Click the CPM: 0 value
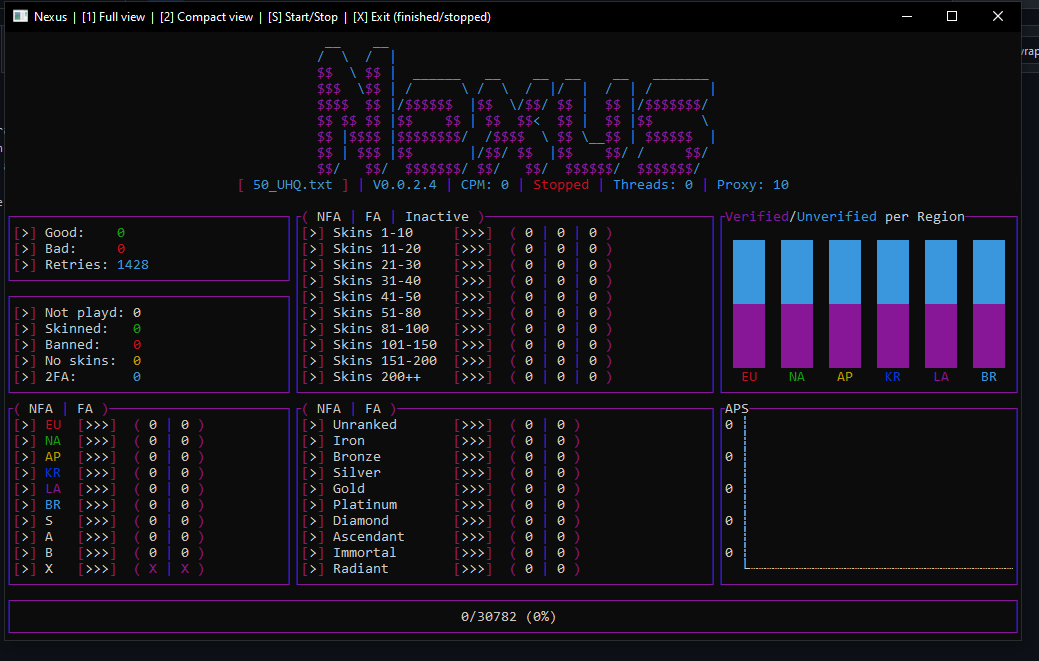The width and height of the screenshot is (1039, 661). [484, 185]
